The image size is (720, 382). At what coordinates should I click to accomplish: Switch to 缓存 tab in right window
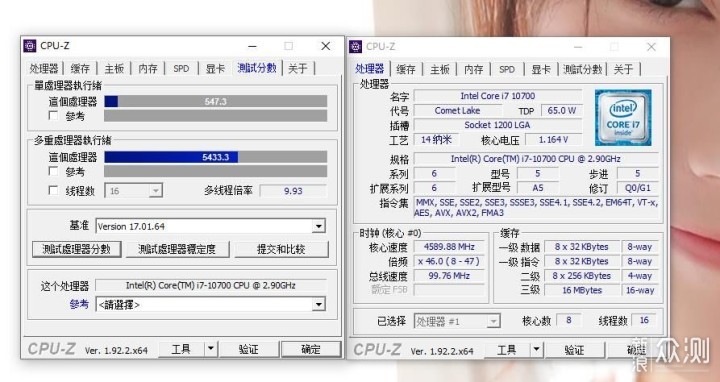[x=406, y=69]
